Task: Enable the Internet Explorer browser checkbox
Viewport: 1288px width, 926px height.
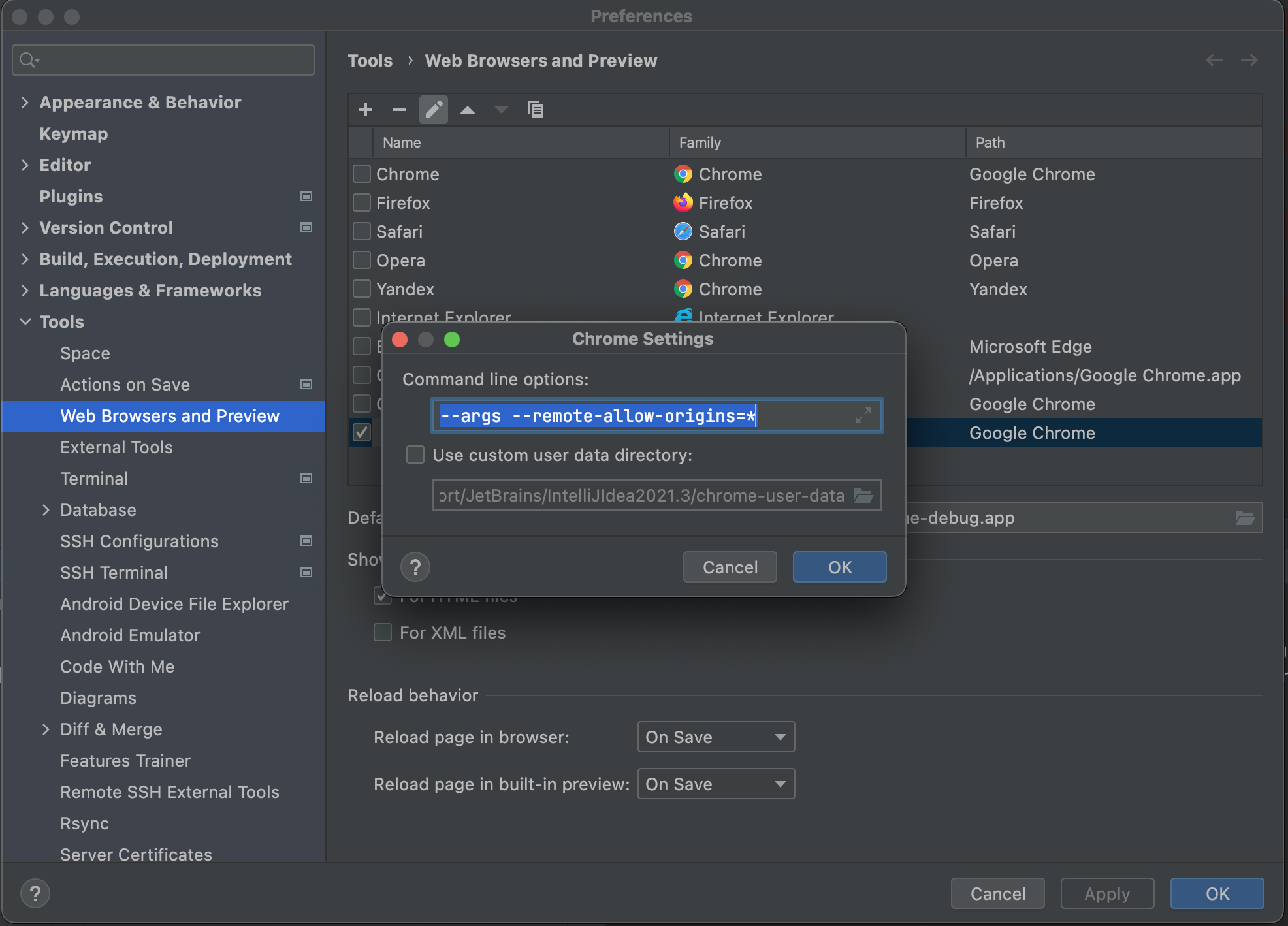Action: (362, 317)
